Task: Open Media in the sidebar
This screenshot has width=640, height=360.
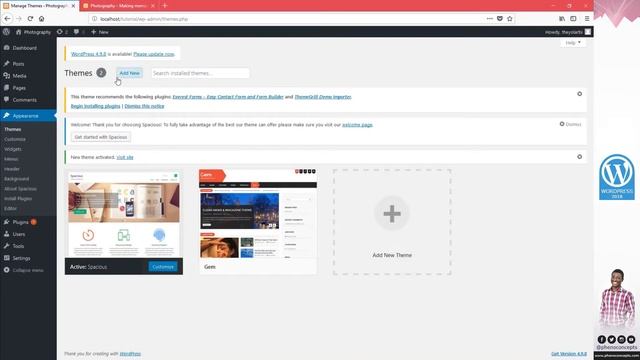Action: [x=19, y=76]
